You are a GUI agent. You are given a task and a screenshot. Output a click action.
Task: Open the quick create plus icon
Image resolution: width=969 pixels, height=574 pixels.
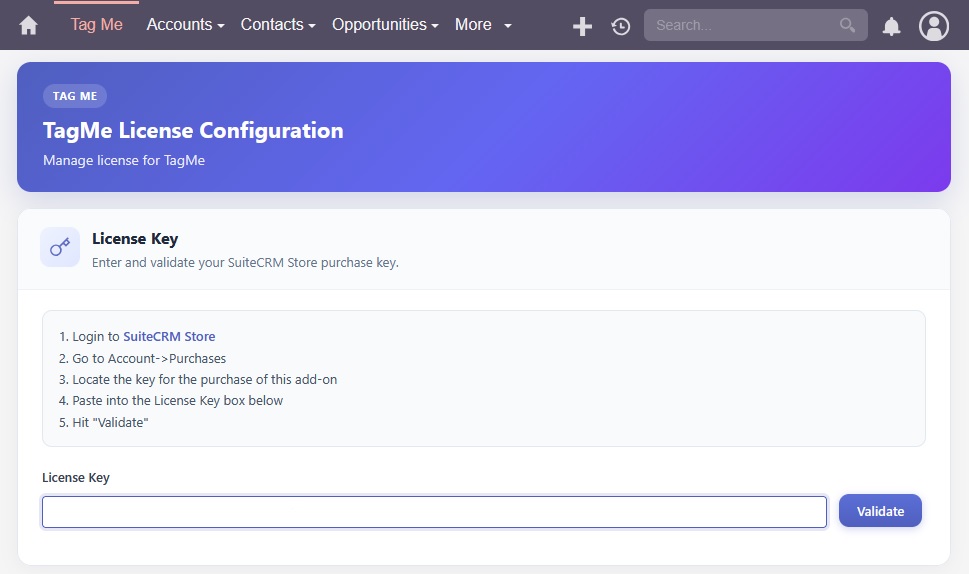click(582, 26)
